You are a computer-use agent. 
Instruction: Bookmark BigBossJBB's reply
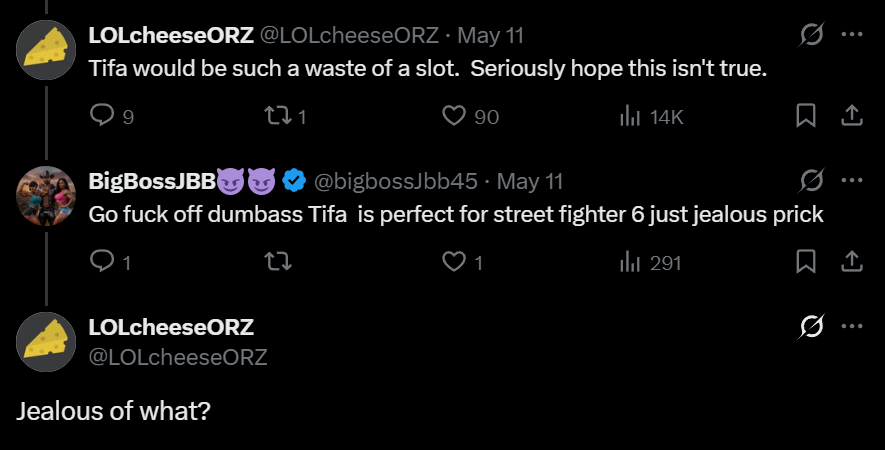coord(805,261)
